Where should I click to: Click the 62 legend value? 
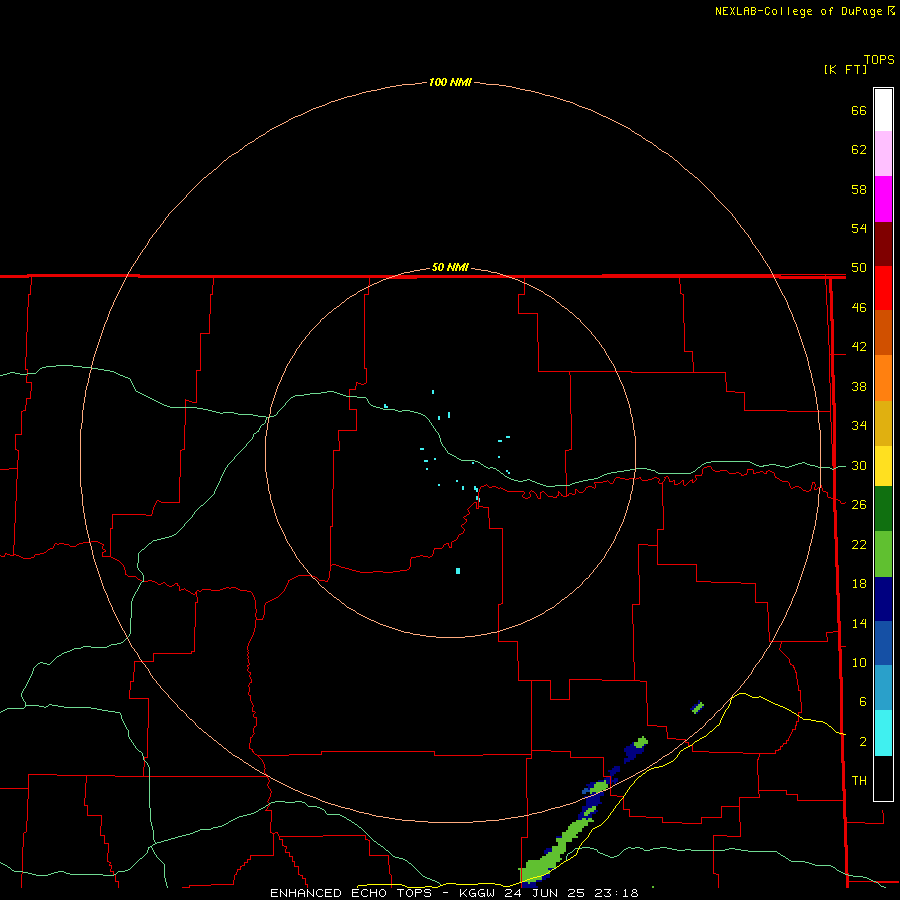(859, 150)
